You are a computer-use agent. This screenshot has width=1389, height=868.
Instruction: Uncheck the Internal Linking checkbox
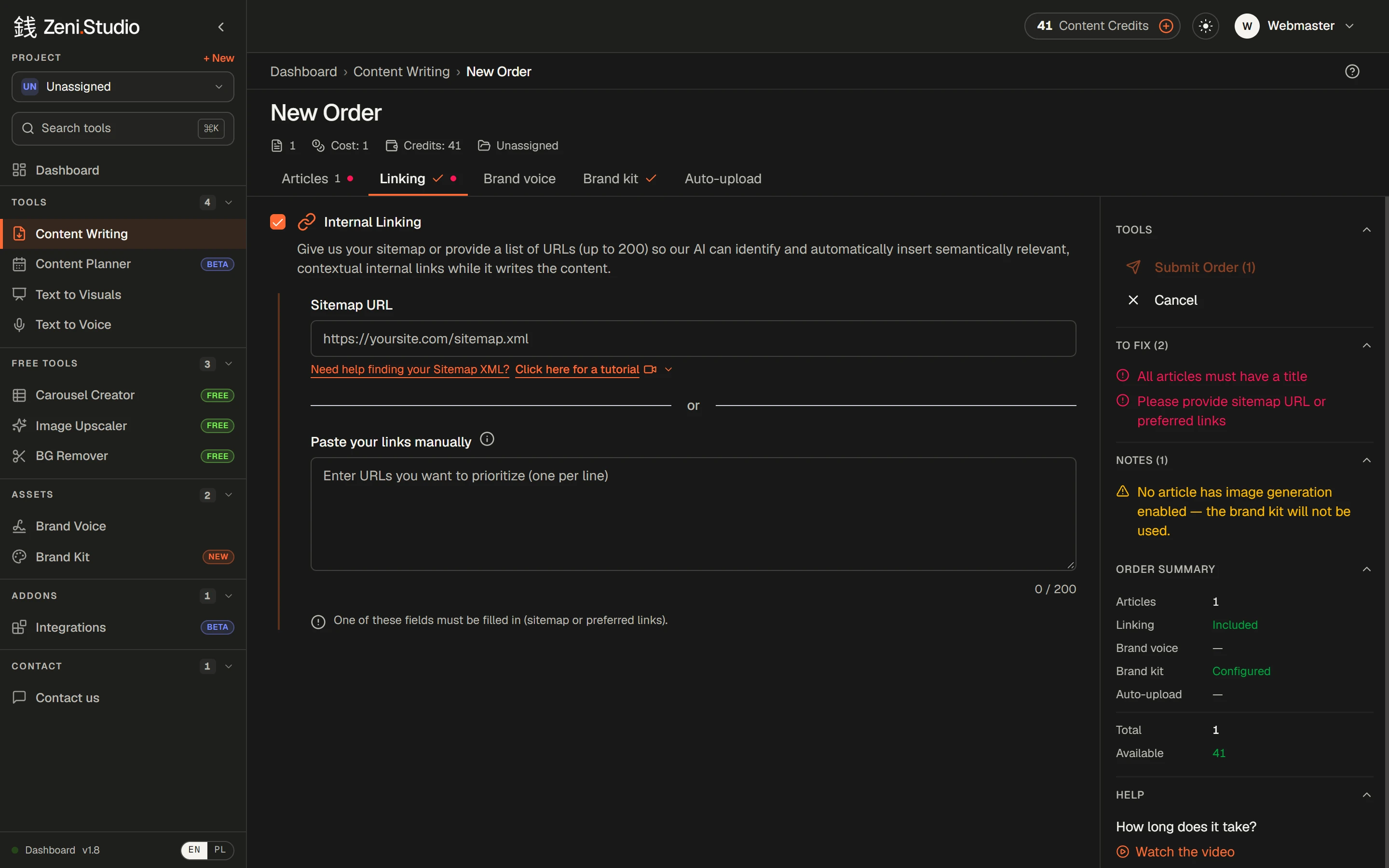(278, 222)
